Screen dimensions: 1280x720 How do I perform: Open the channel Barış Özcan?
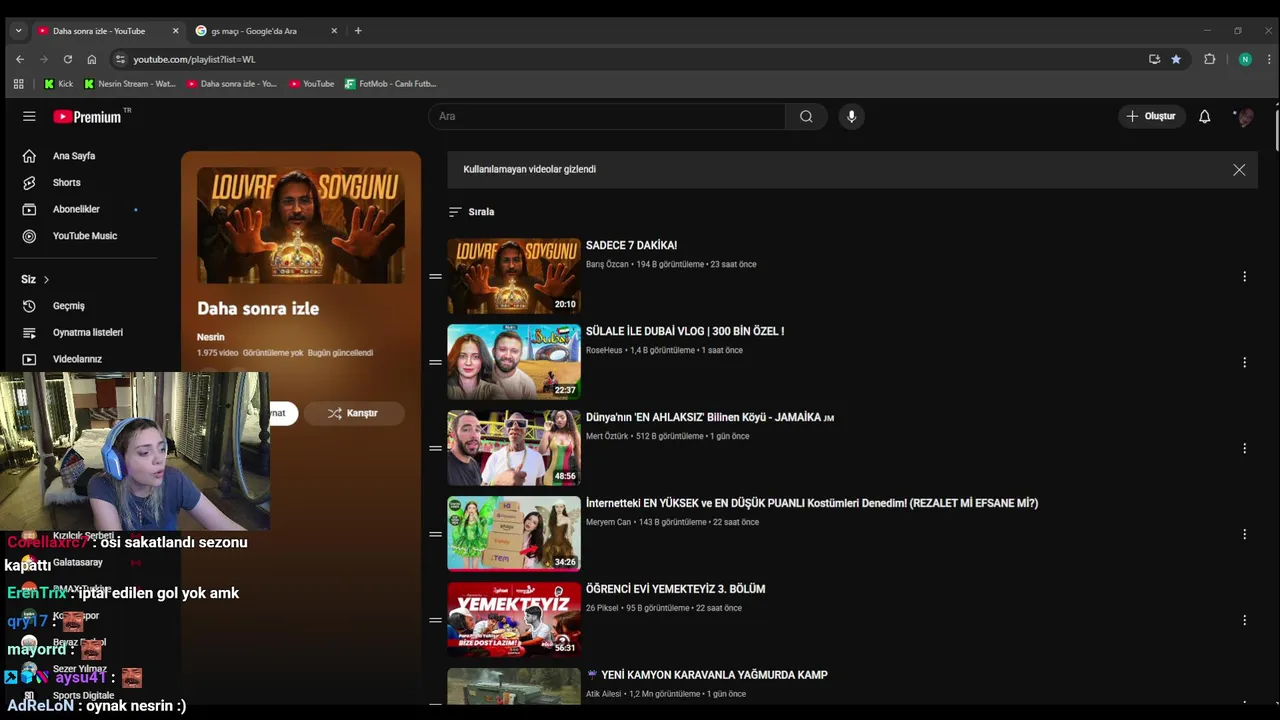[607, 264]
